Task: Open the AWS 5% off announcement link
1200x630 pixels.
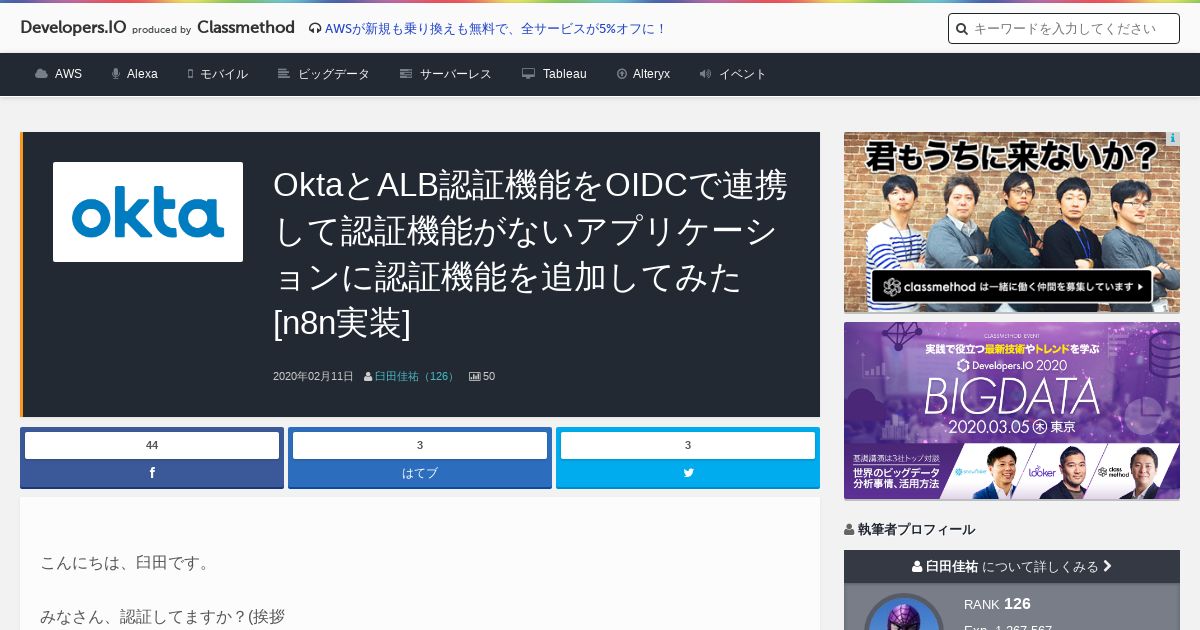Action: [x=496, y=29]
